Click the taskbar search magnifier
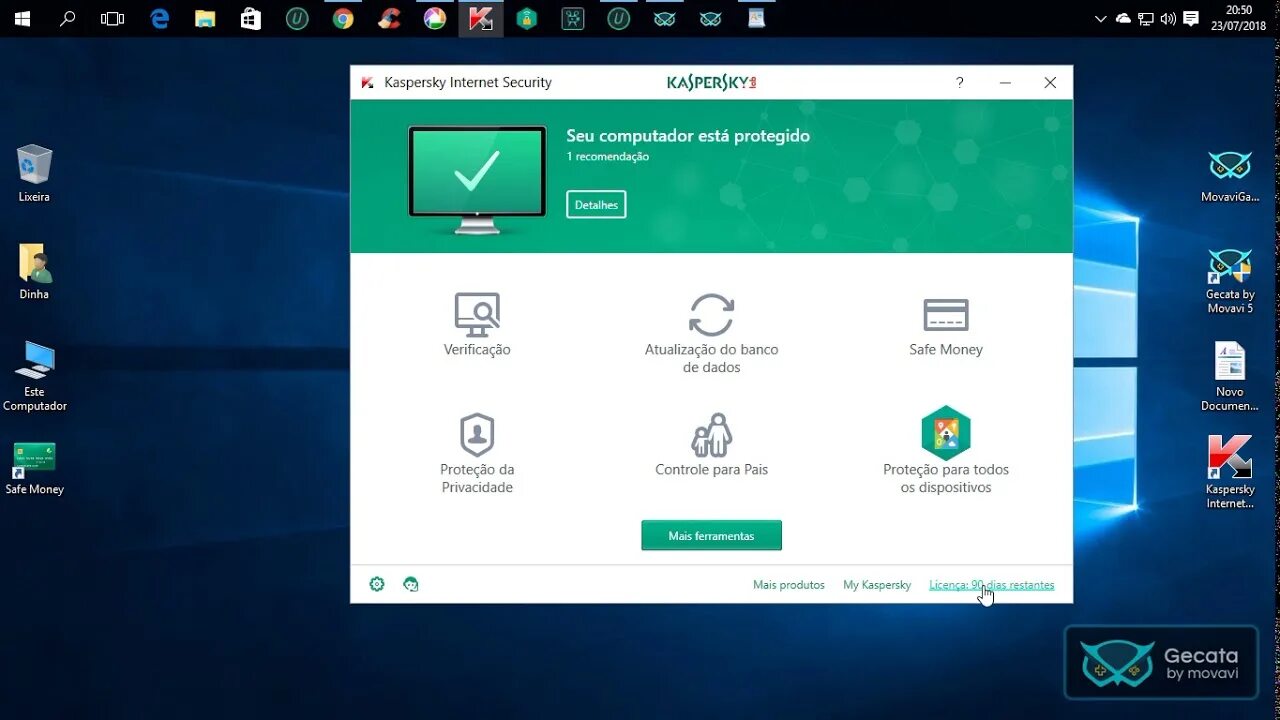This screenshot has height=720, width=1280. click(x=68, y=18)
